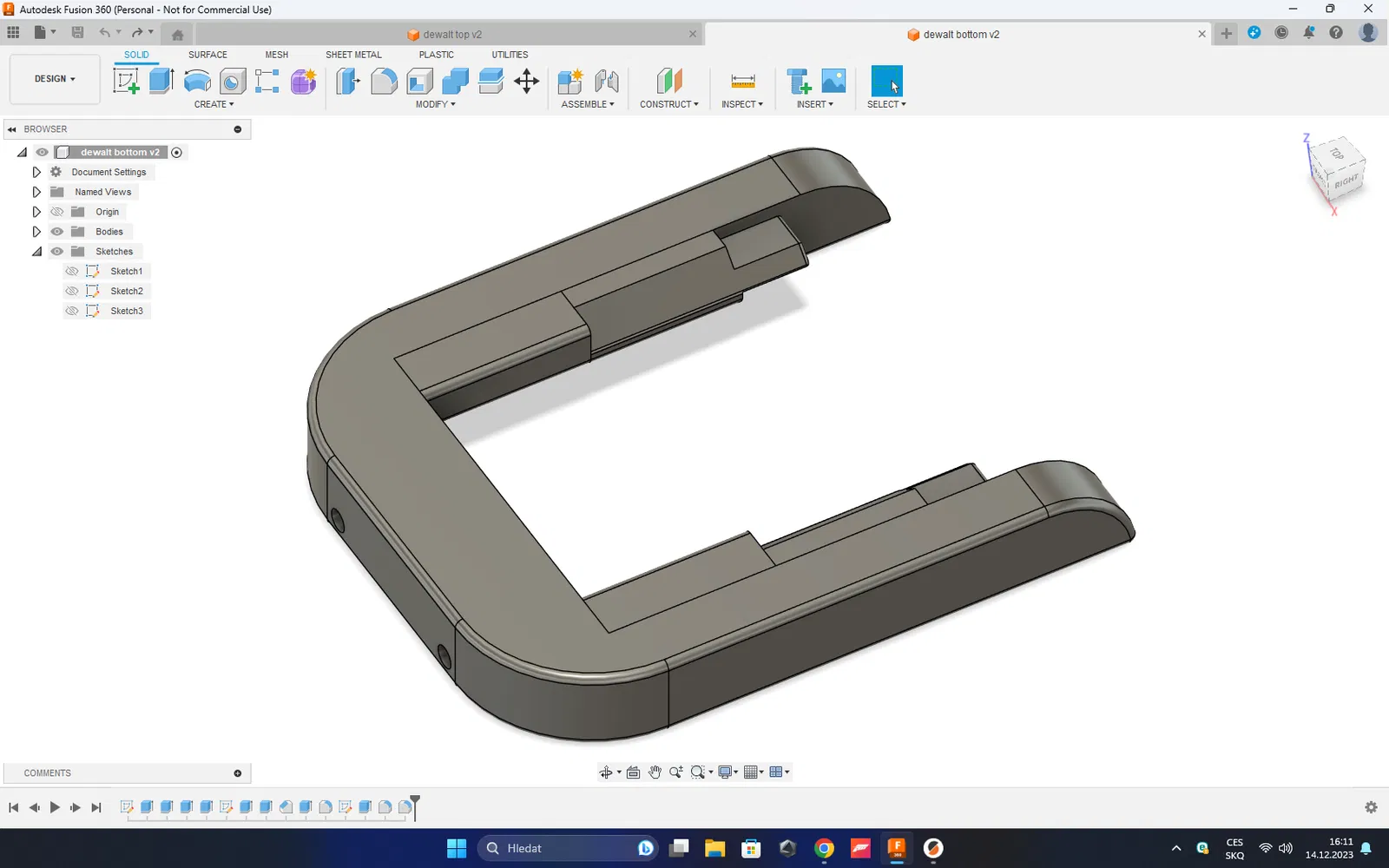1389x868 pixels.
Task: Expand the Bodies folder node
Action: pos(36,232)
